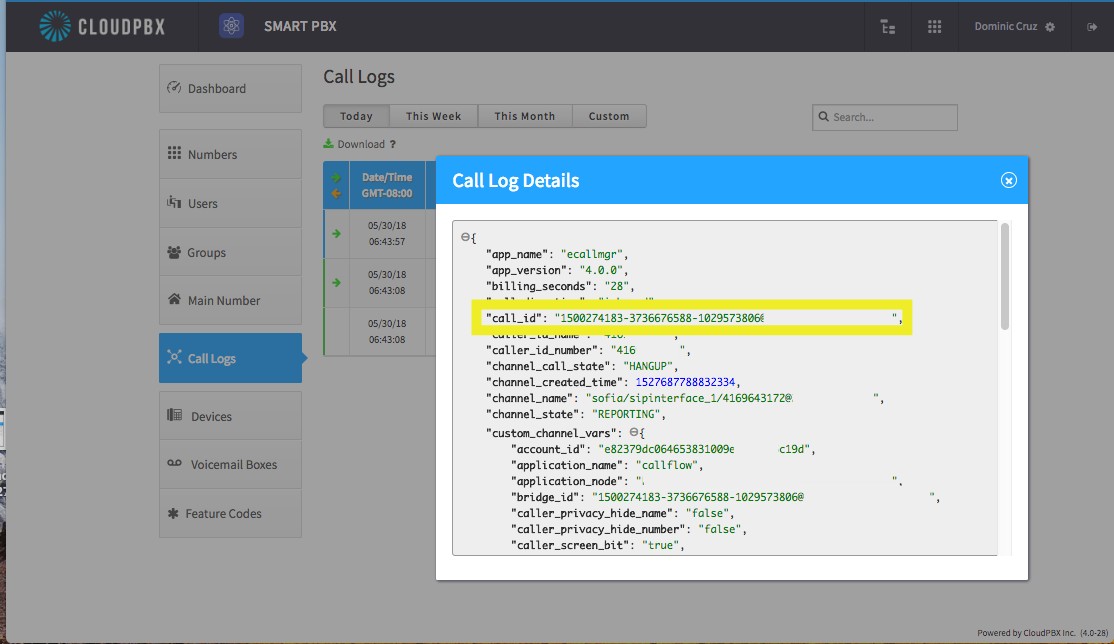Click the Main Number home icon
The height and width of the screenshot is (644, 1114).
[x=174, y=299]
